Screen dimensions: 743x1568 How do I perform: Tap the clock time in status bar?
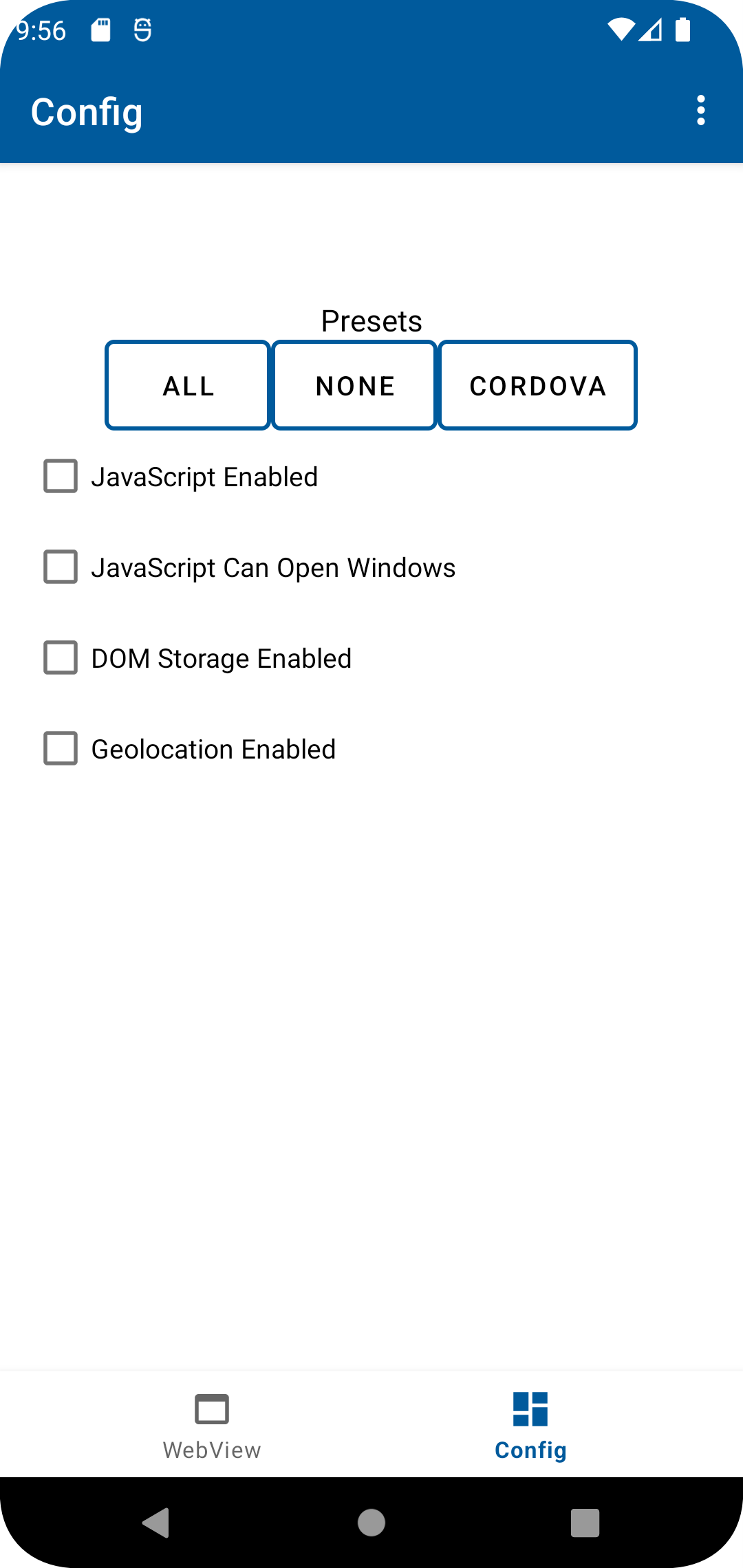click(41, 31)
